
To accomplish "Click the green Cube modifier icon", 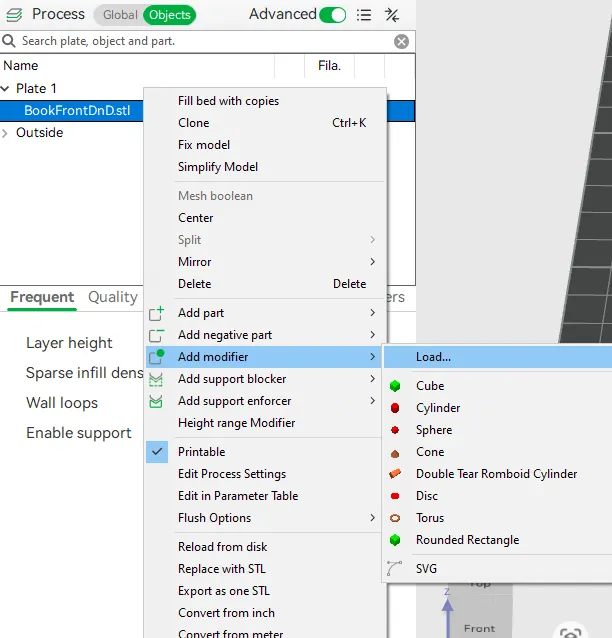I will pos(395,386).
